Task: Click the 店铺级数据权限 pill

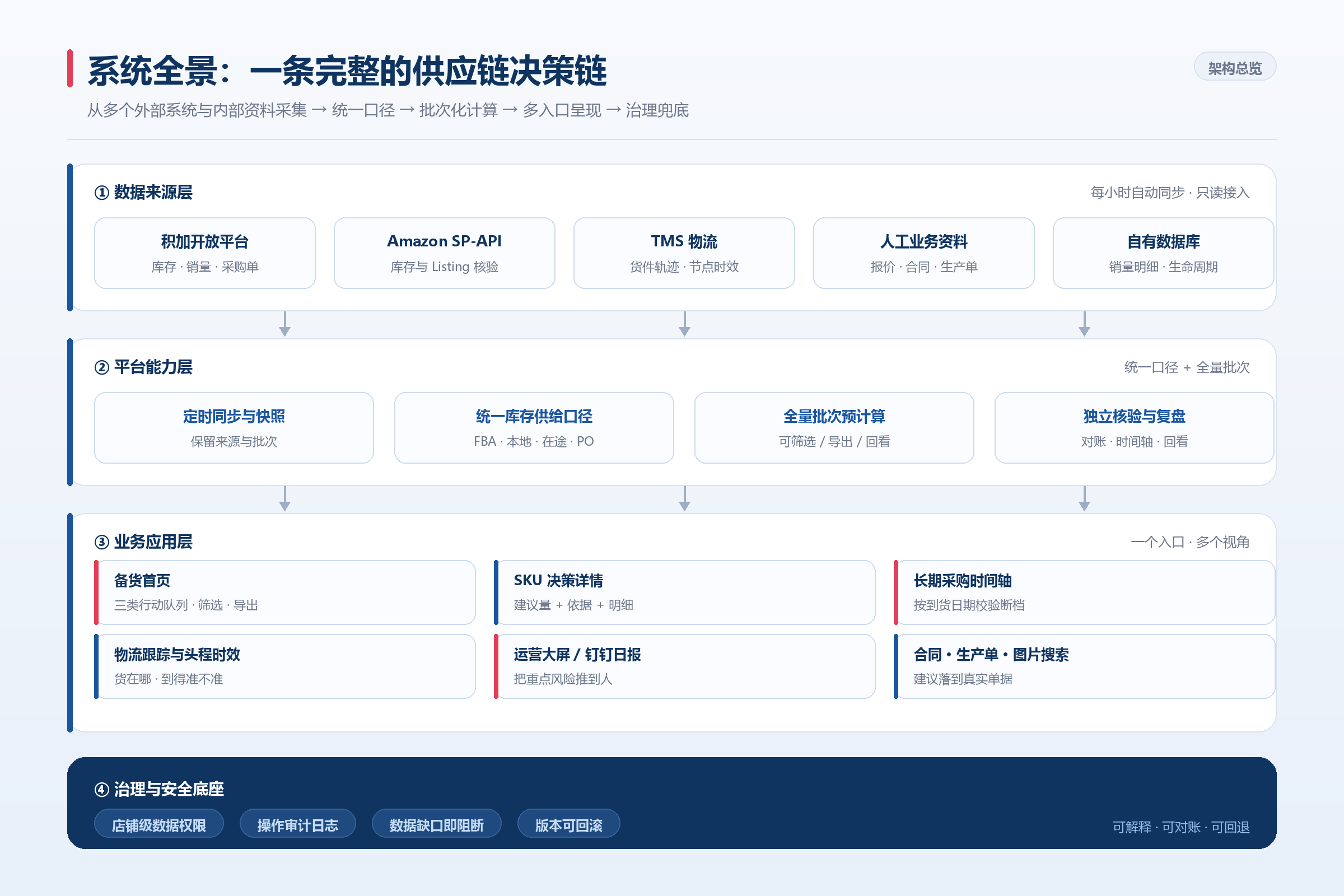Action: tap(159, 824)
